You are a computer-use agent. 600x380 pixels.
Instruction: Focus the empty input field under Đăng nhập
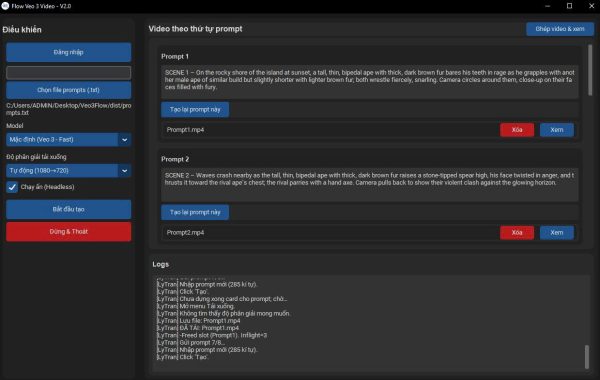point(68,73)
